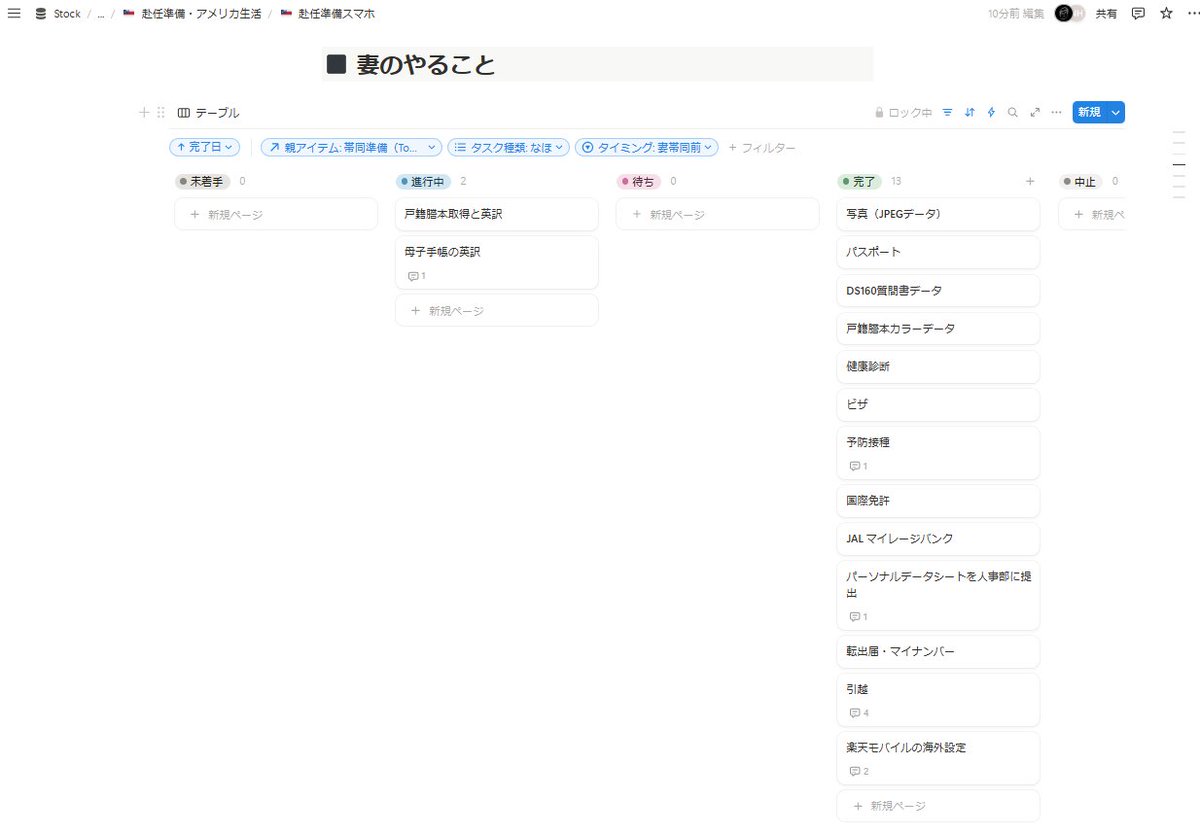Click the plus icon next to the drag handle
The image size is (1200, 834).
pyautogui.click(x=144, y=113)
